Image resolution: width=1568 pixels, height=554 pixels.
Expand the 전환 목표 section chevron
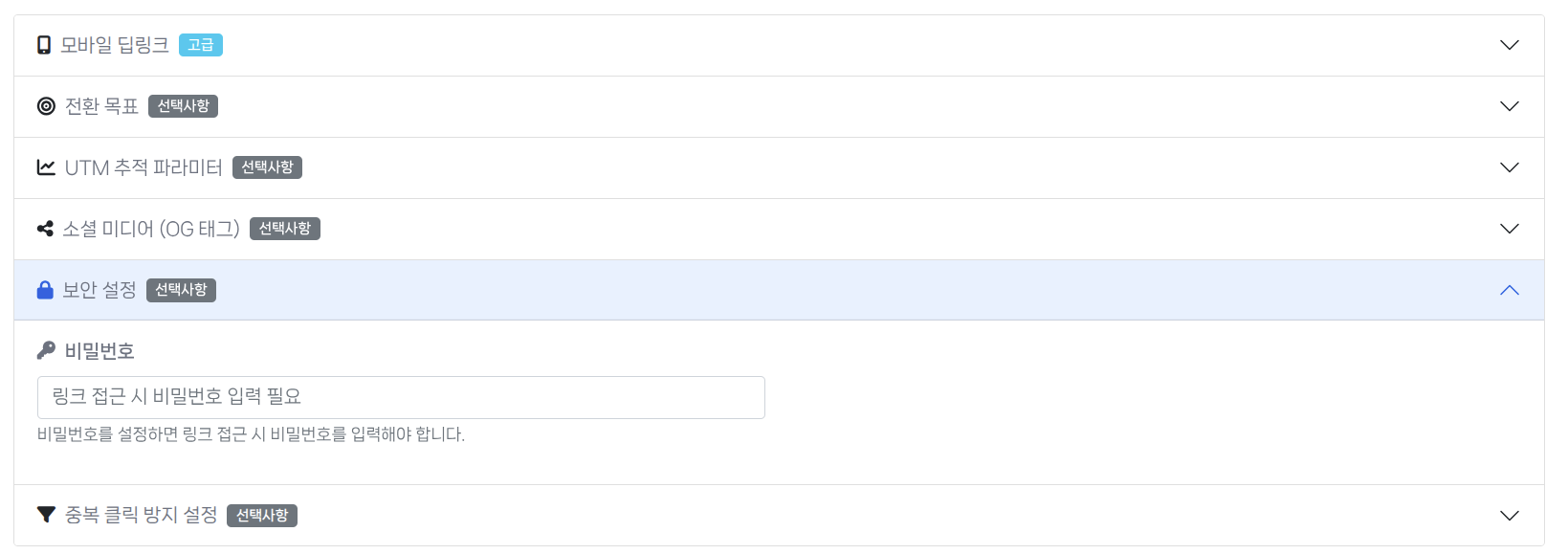[1509, 106]
